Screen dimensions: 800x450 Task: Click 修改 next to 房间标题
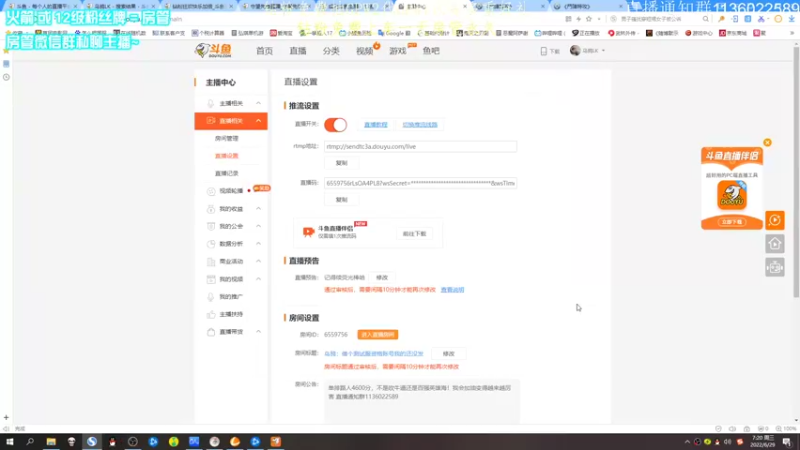[x=448, y=354]
